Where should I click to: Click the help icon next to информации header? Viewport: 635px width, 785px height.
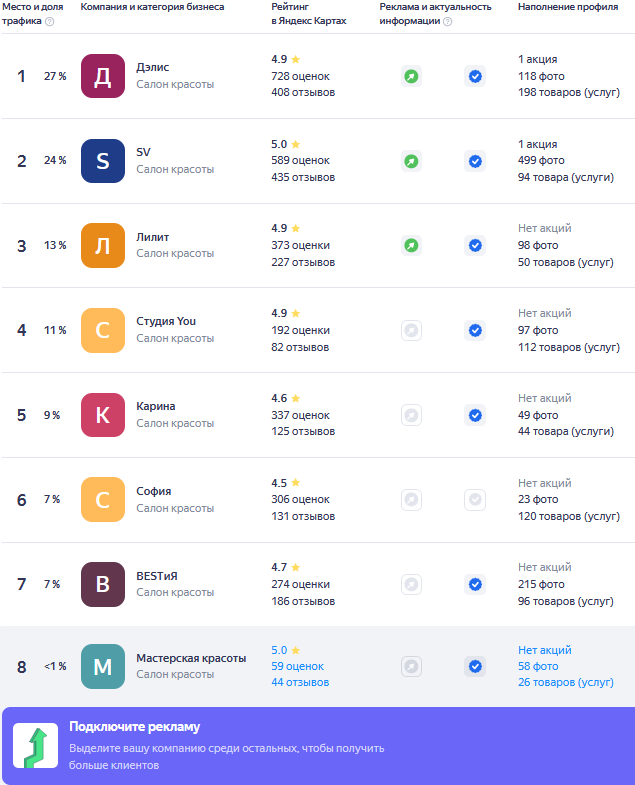coord(448,21)
